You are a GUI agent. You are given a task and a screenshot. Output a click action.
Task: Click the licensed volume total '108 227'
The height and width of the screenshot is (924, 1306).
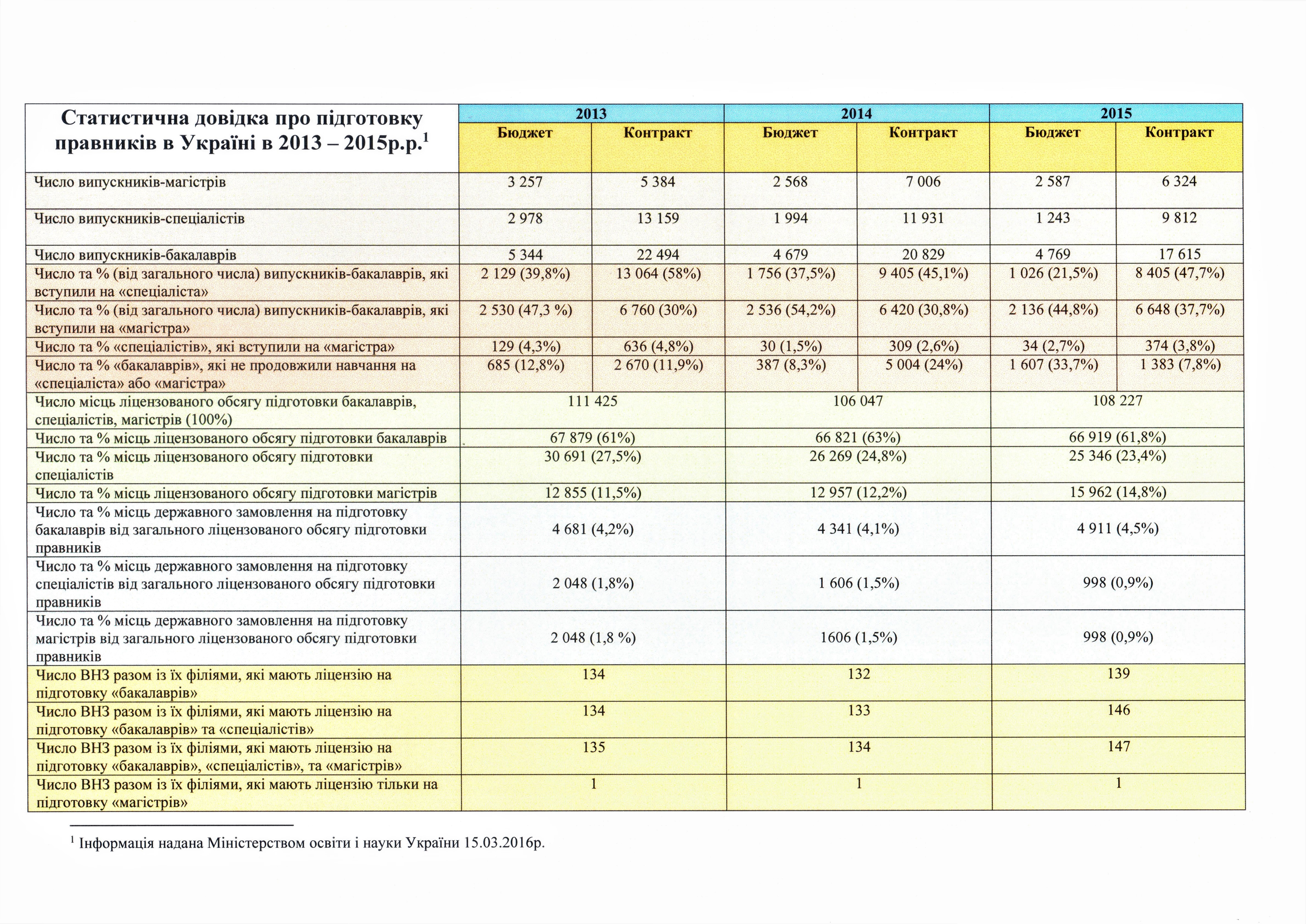coord(1117,400)
